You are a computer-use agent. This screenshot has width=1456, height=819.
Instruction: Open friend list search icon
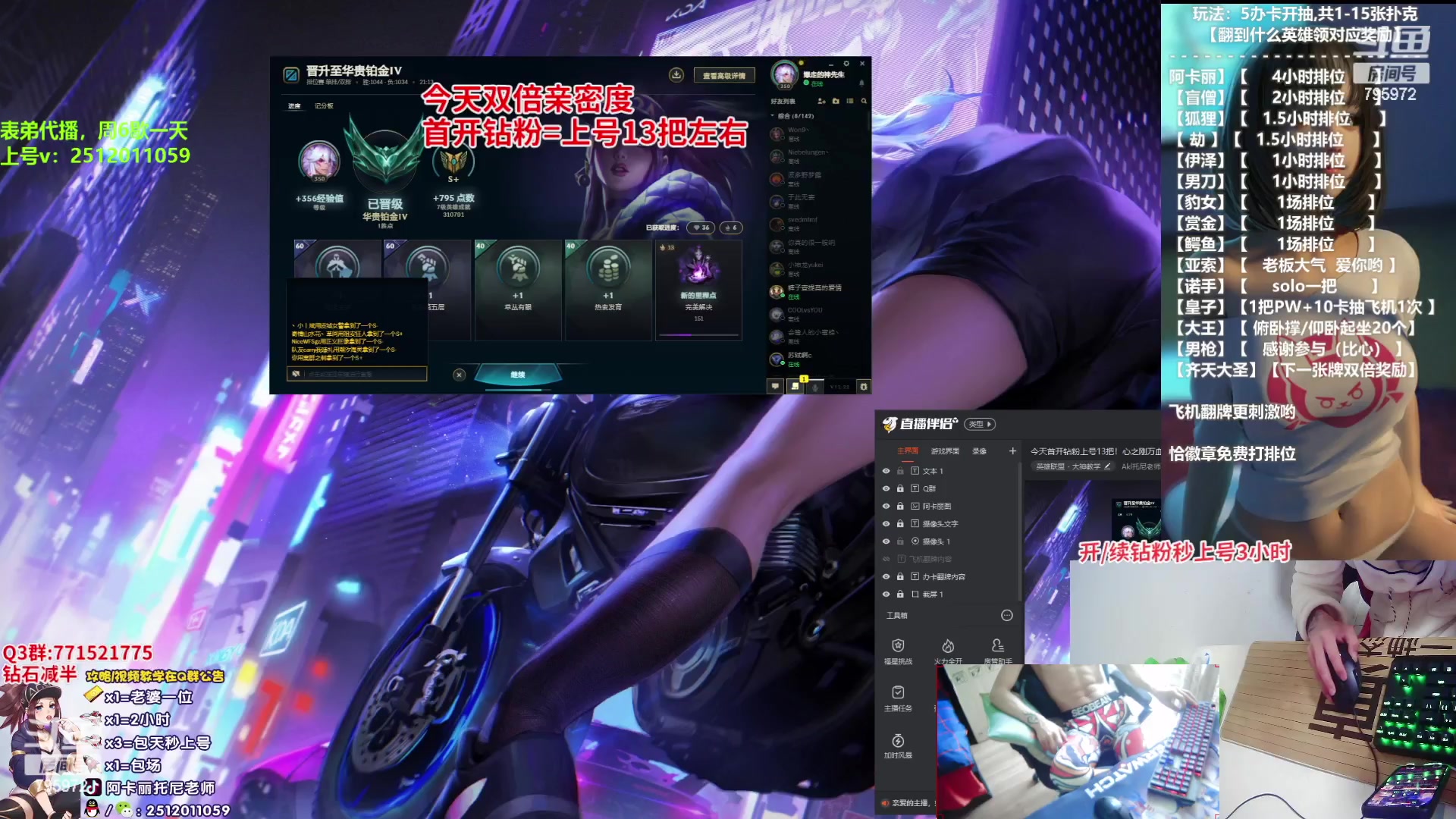click(x=864, y=101)
